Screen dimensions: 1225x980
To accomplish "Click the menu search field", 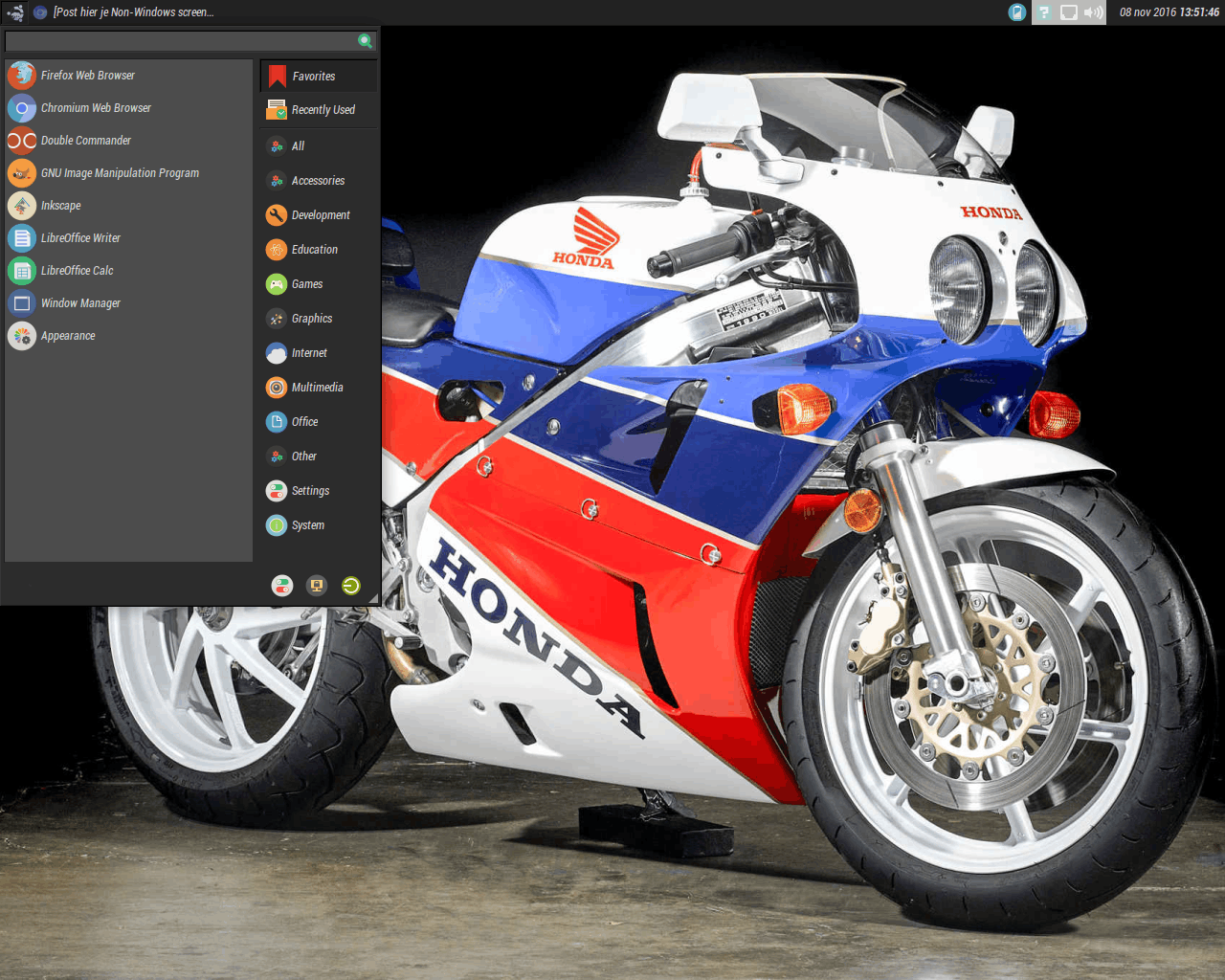I will tap(190, 41).
